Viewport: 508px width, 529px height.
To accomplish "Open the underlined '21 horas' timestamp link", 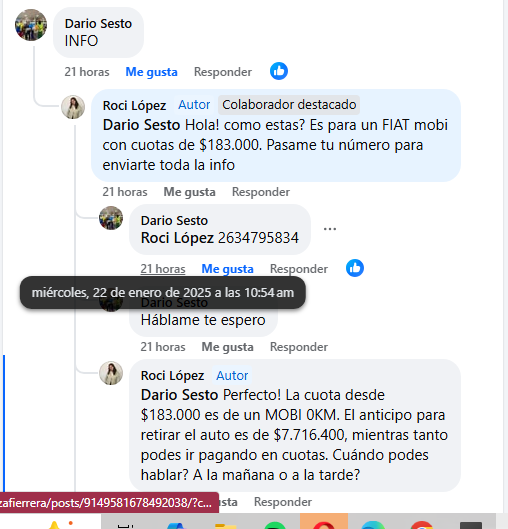I will point(163,269).
